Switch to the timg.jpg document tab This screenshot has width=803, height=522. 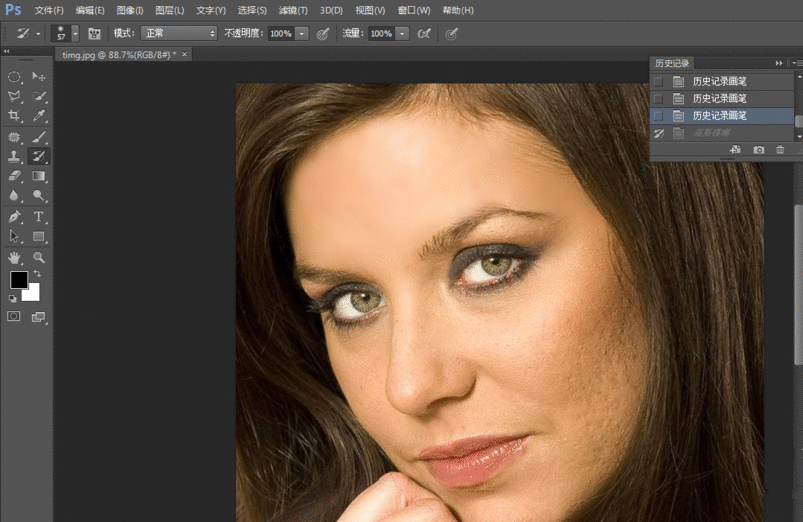116,54
